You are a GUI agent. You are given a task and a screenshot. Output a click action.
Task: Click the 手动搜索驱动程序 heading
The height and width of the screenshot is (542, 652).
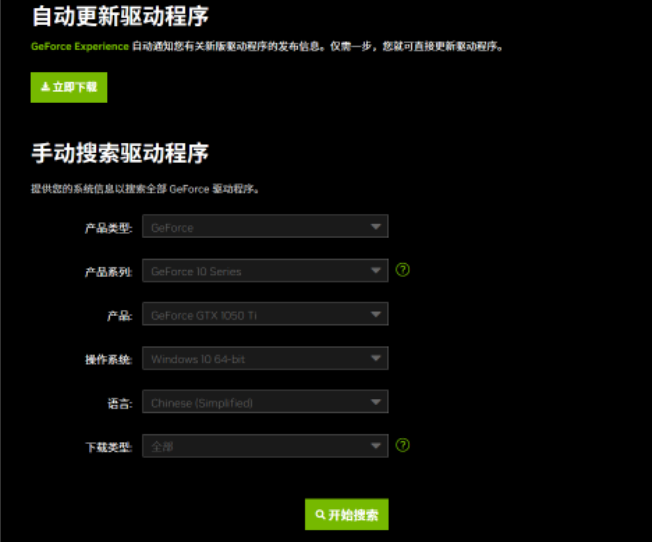point(120,153)
